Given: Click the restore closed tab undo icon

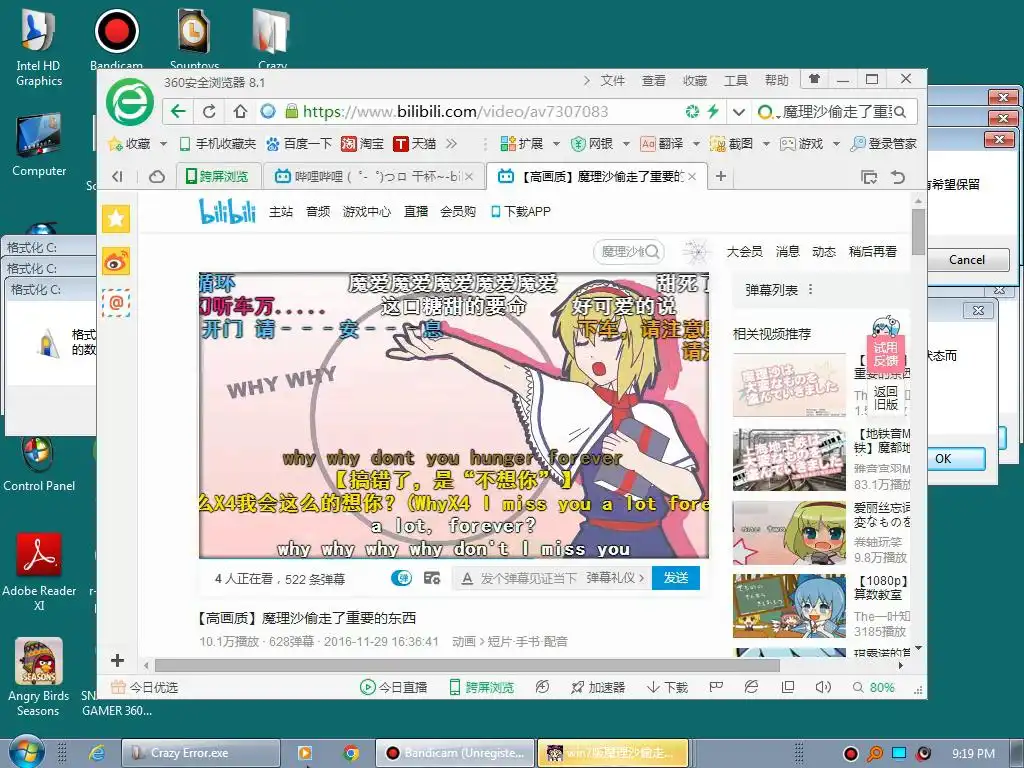Looking at the screenshot, I should [898, 176].
